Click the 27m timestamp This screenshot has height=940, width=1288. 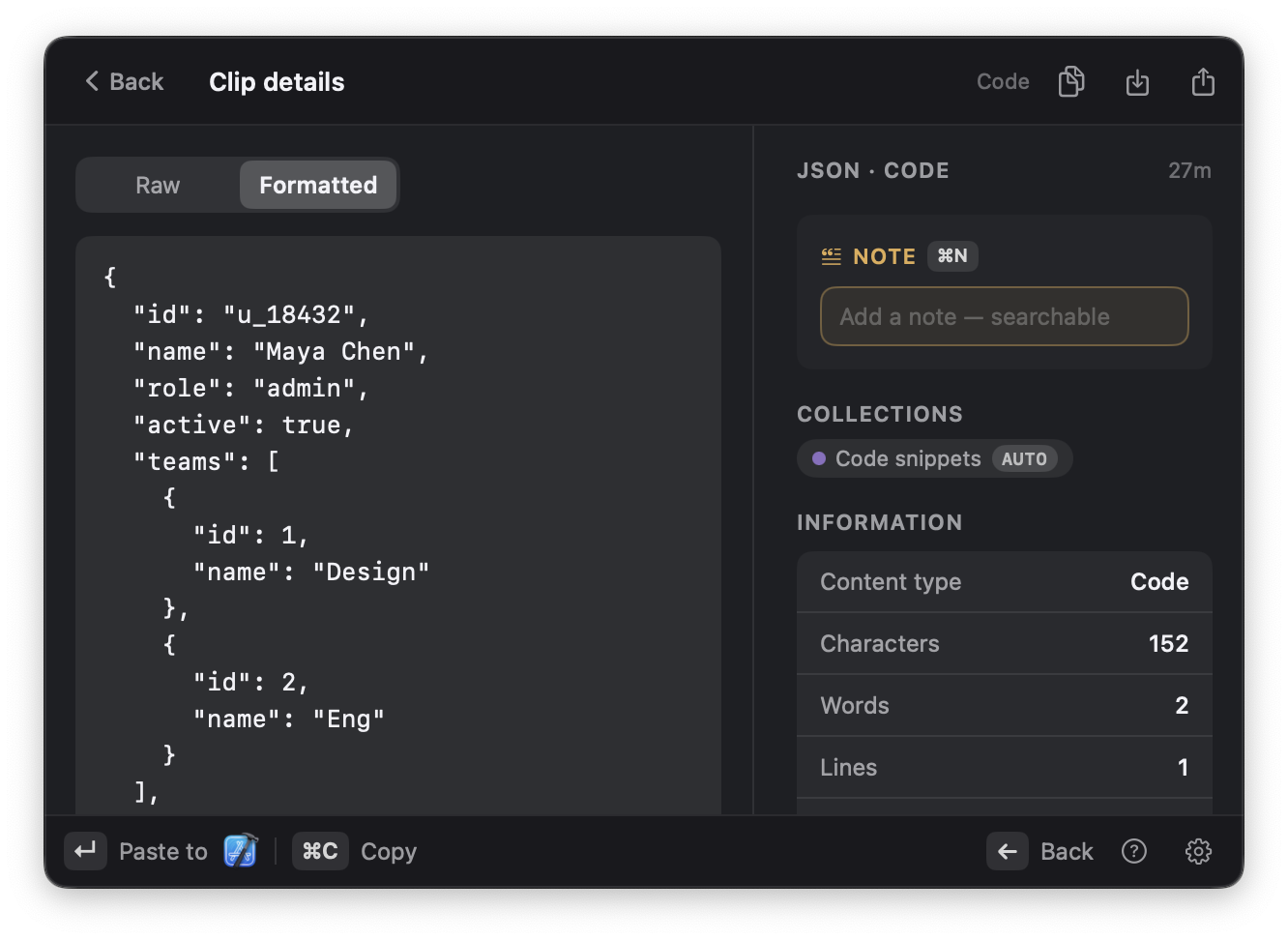[1189, 171]
